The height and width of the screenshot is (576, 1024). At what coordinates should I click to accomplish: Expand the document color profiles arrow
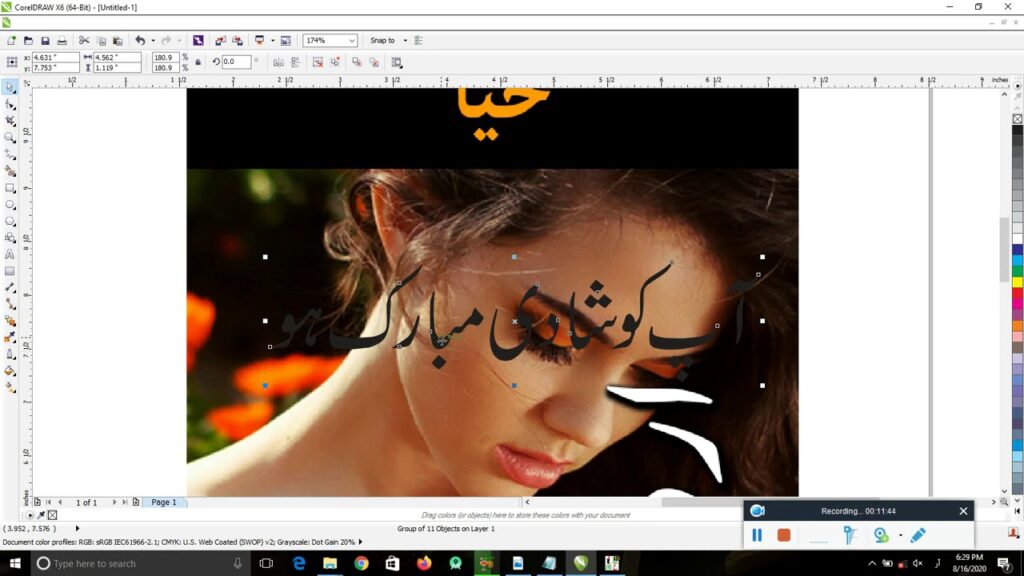[x=360, y=542]
